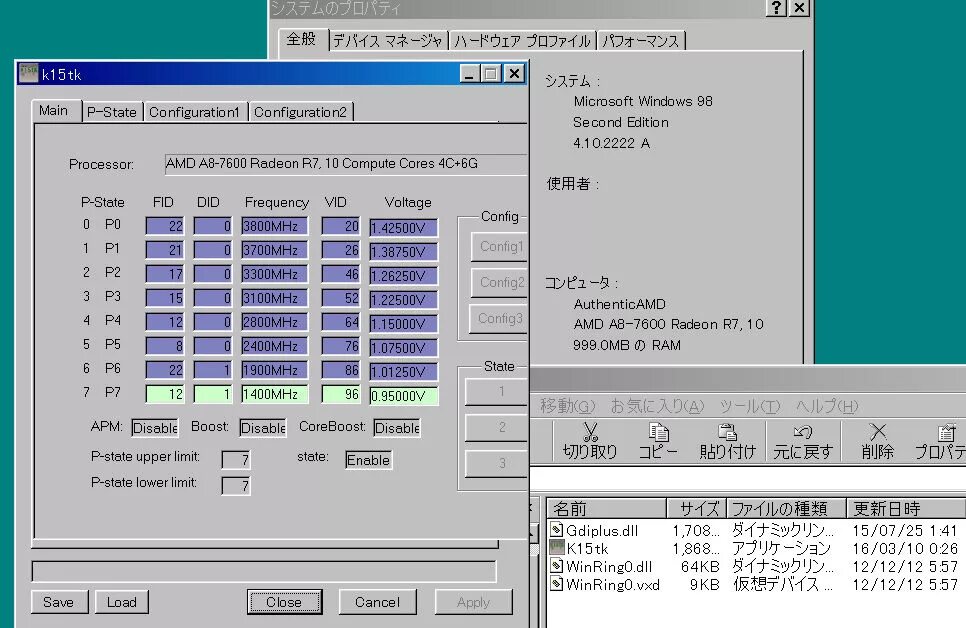
Task: Select the Main tab in k15tk
Action: [54, 111]
